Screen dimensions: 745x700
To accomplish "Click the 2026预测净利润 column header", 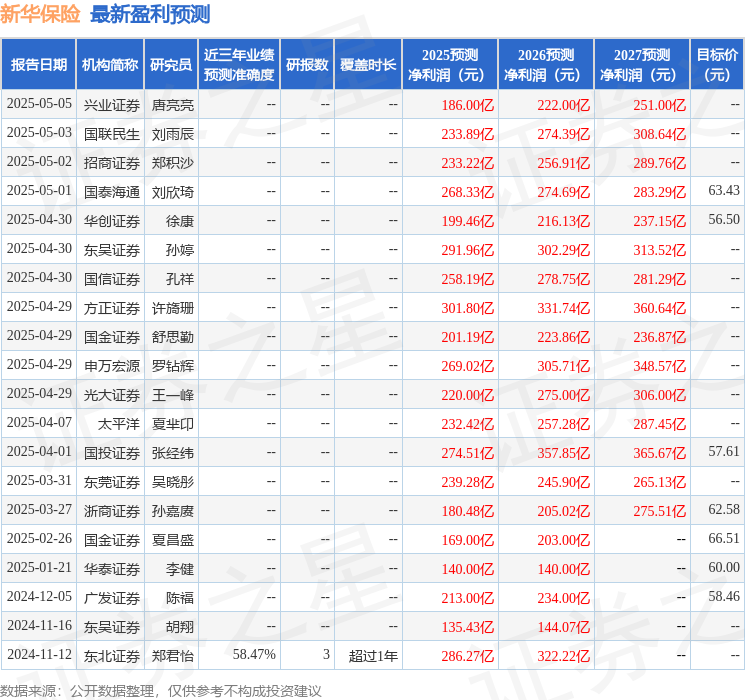I will coord(546,65).
